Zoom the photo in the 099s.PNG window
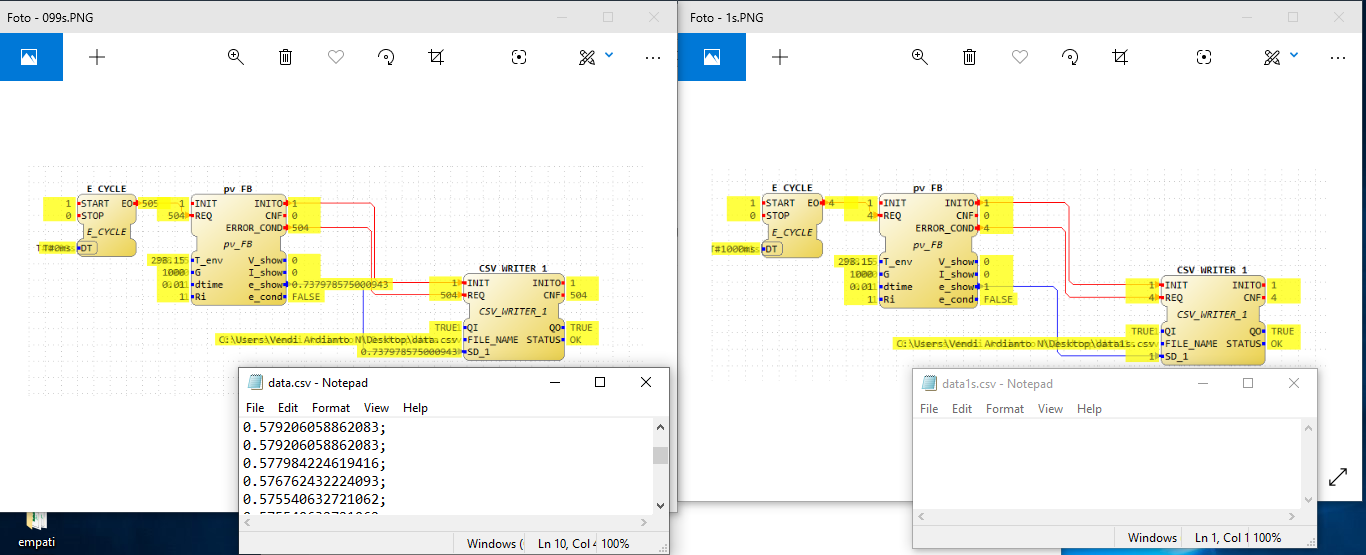The height and width of the screenshot is (555, 1366). tap(236, 57)
